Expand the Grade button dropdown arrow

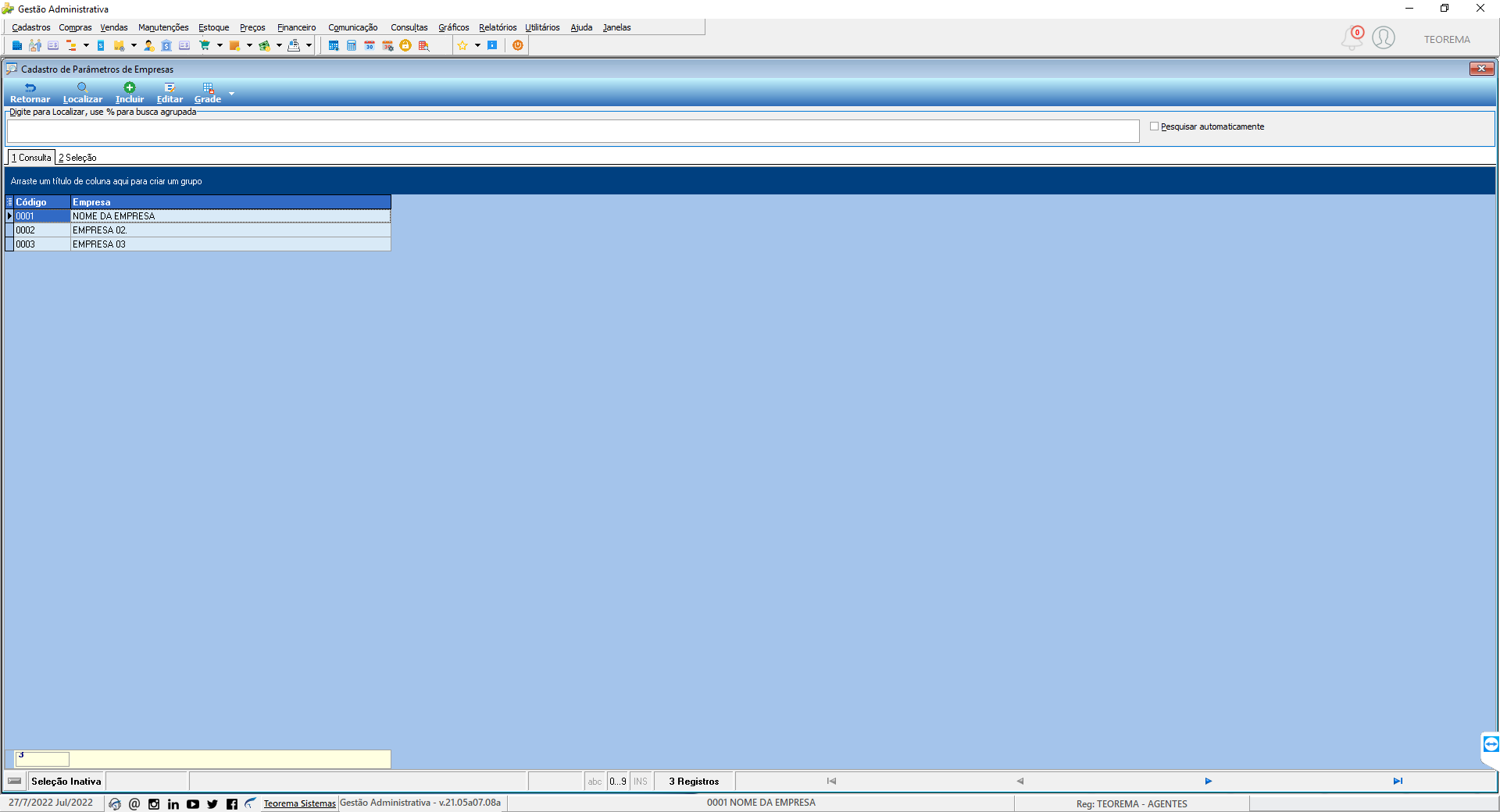[x=231, y=94]
